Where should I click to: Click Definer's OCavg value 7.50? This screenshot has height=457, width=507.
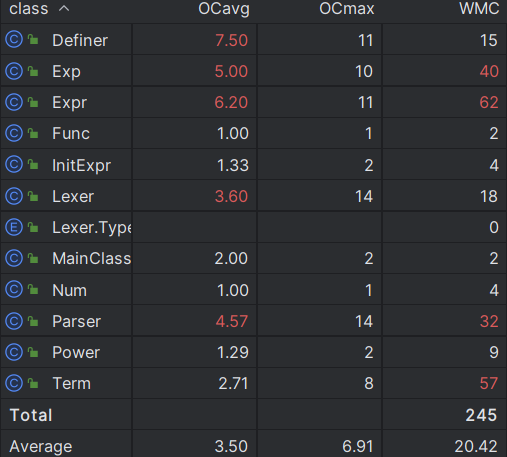click(231, 40)
